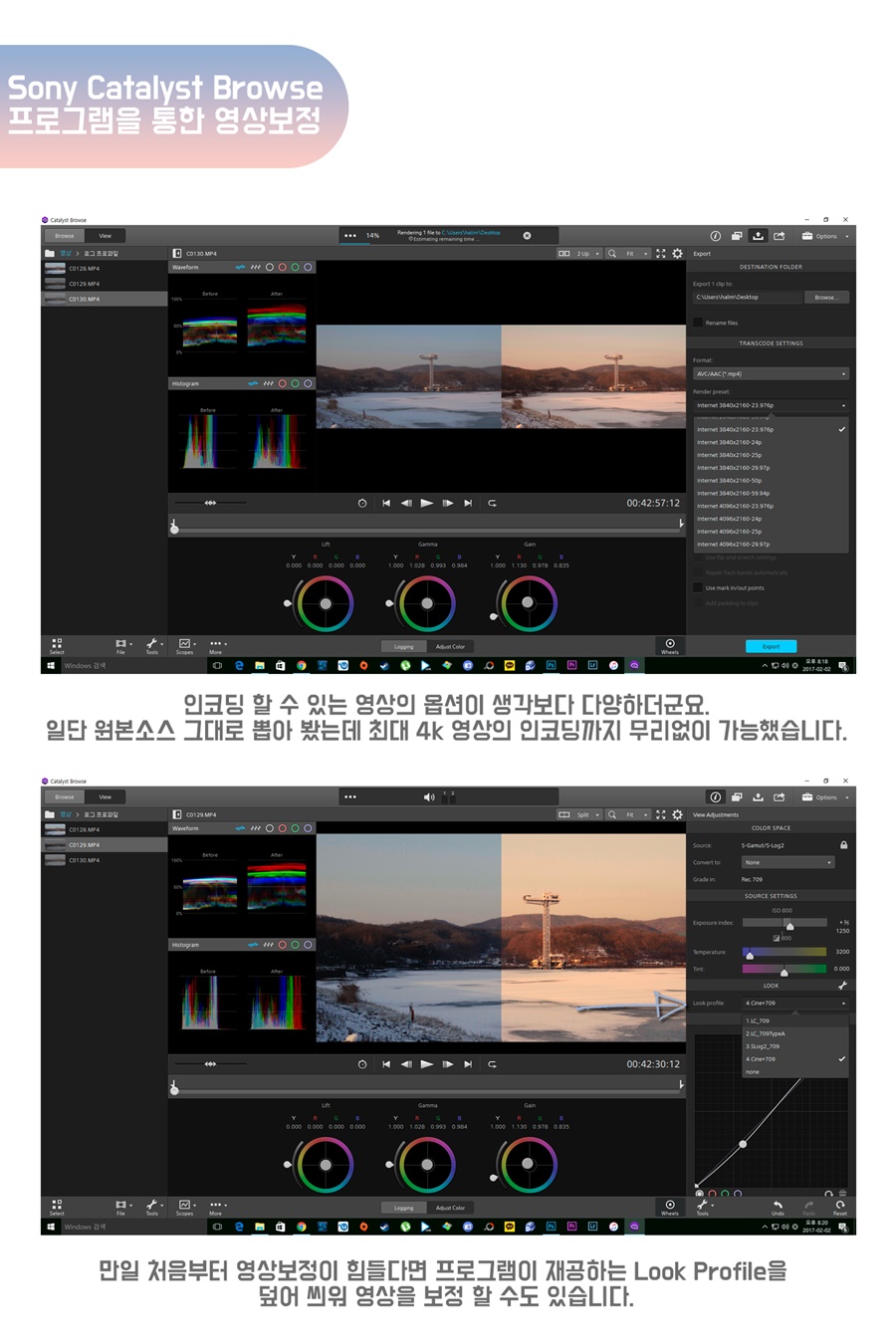Reset adjustments in View Adjustments window
The image size is (896, 1344).
click(x=840, y=1207)
